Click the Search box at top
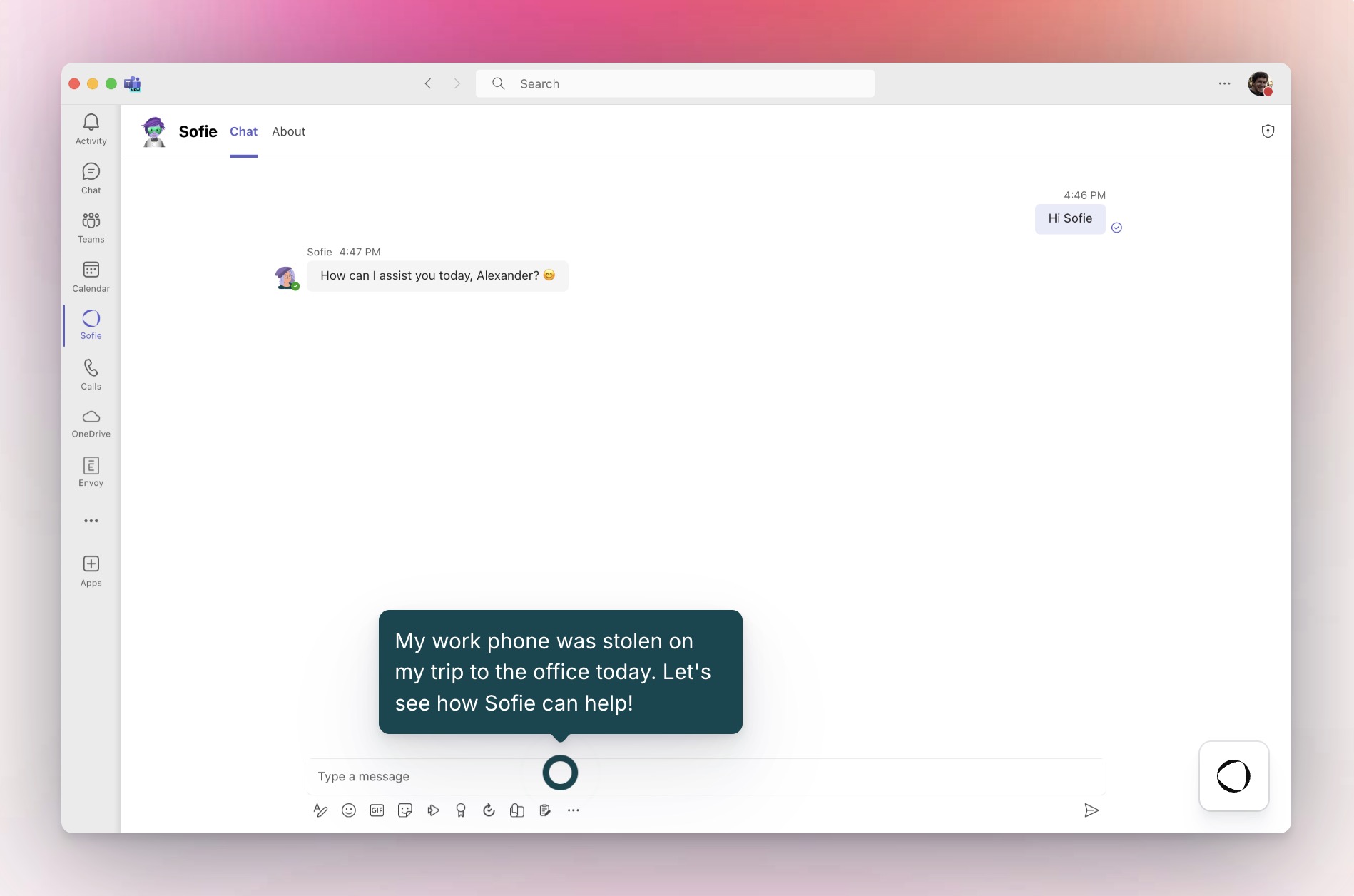1354x896 pixels. point(675,83)
